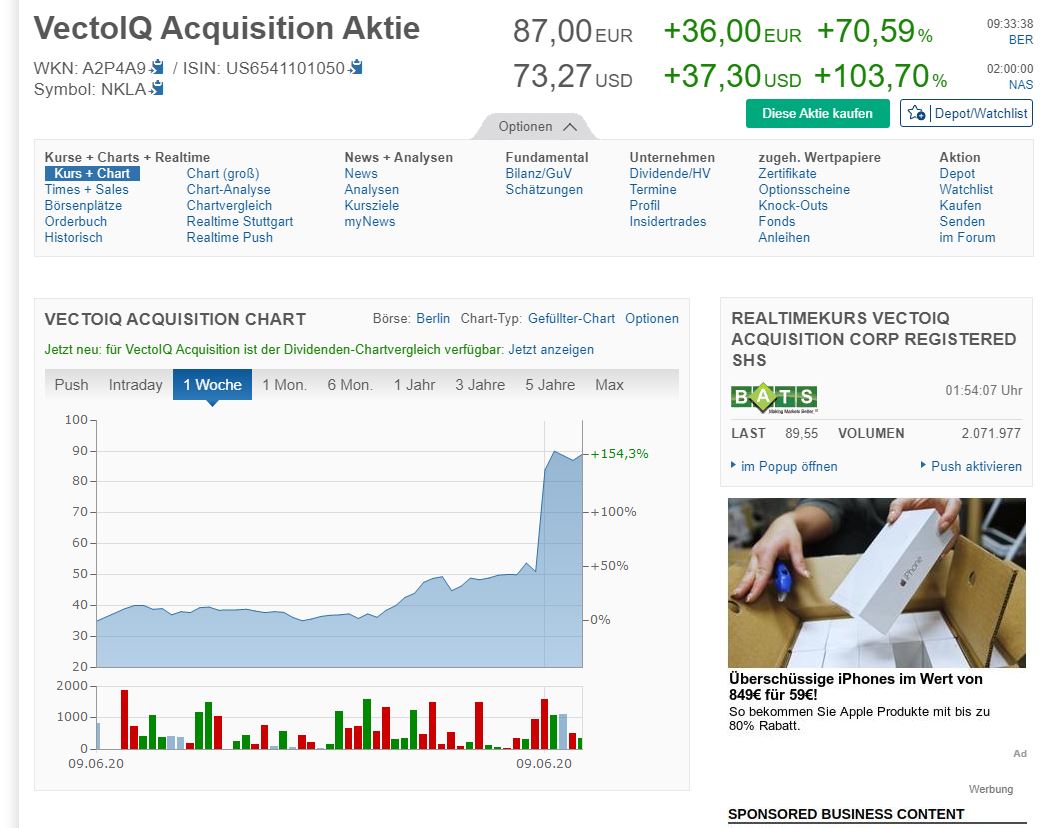Open the chart Optionen link
1046x828 pixels.
click(x=651, y=319)
